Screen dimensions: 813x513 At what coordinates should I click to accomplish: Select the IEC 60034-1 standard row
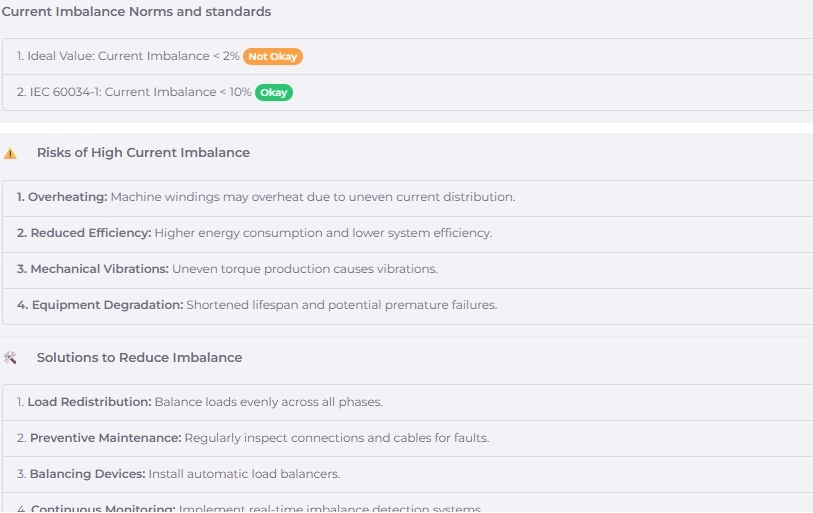click(134, 93)
